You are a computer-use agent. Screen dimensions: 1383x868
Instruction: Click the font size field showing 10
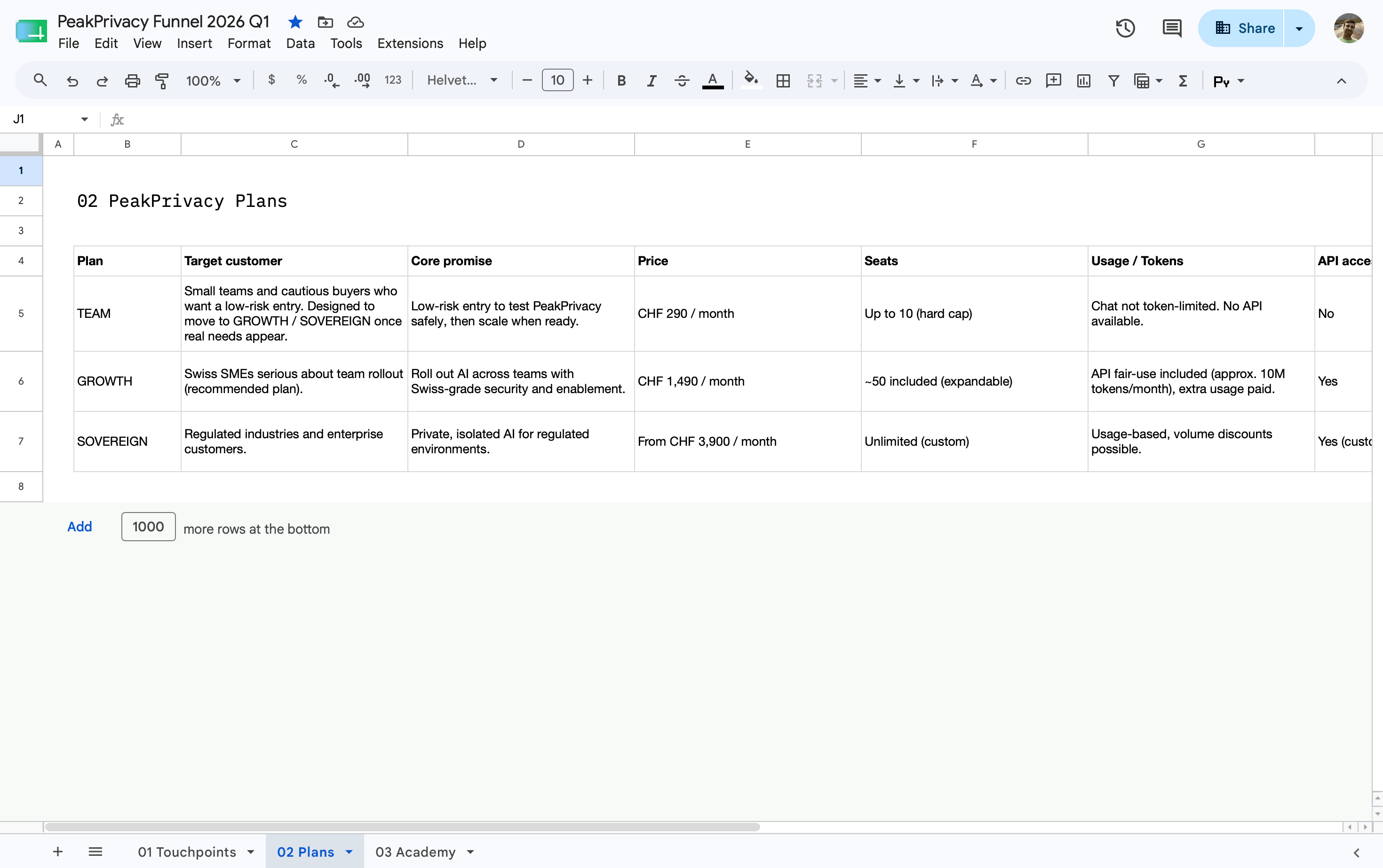click(557, 80)
